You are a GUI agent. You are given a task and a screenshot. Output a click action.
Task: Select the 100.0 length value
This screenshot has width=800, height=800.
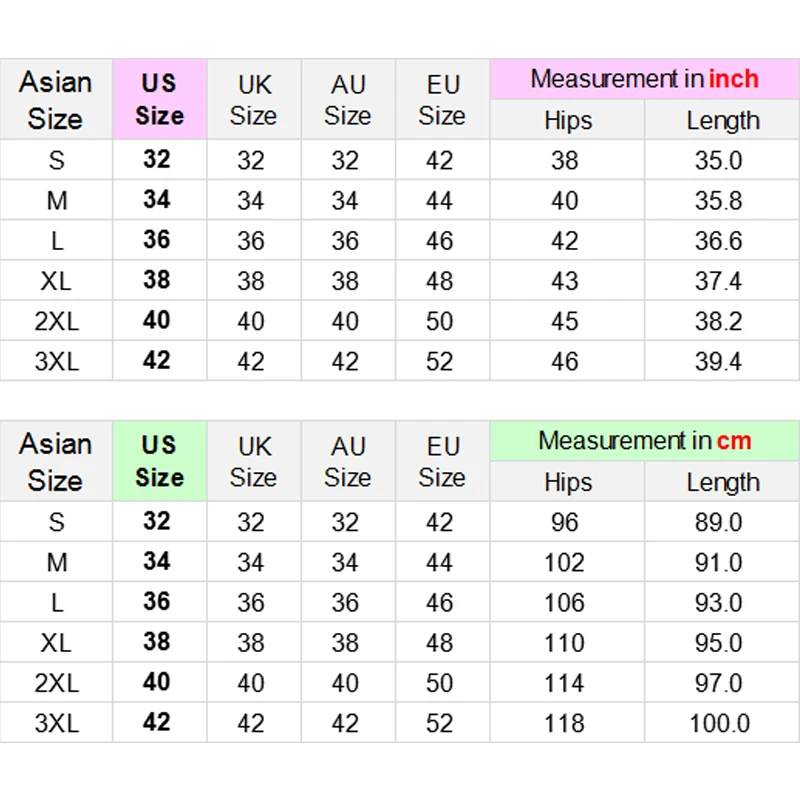click(x=719, y=723)
